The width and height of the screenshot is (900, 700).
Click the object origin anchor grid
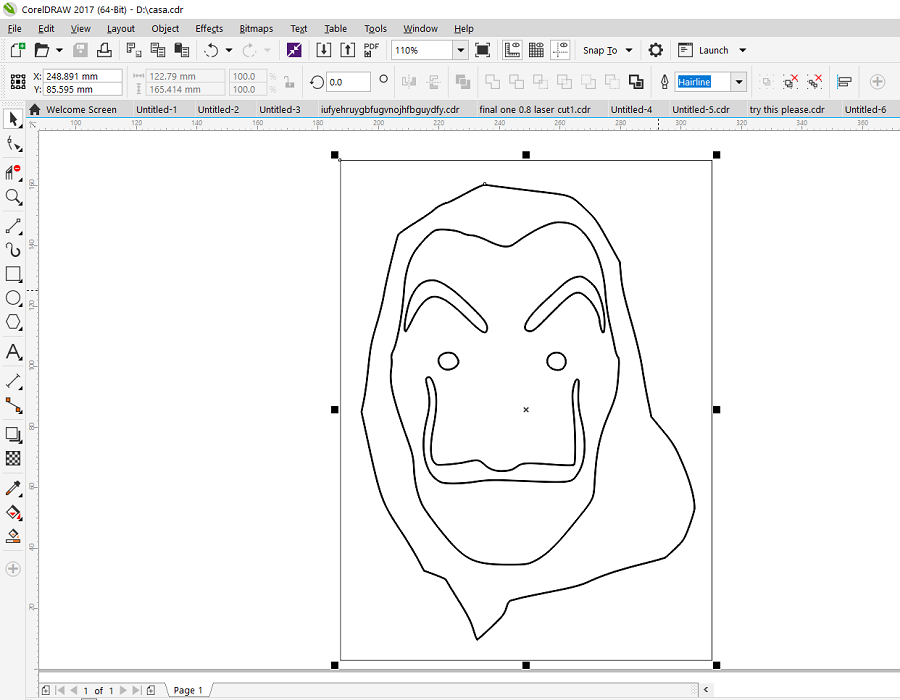[x=18, y=82]
